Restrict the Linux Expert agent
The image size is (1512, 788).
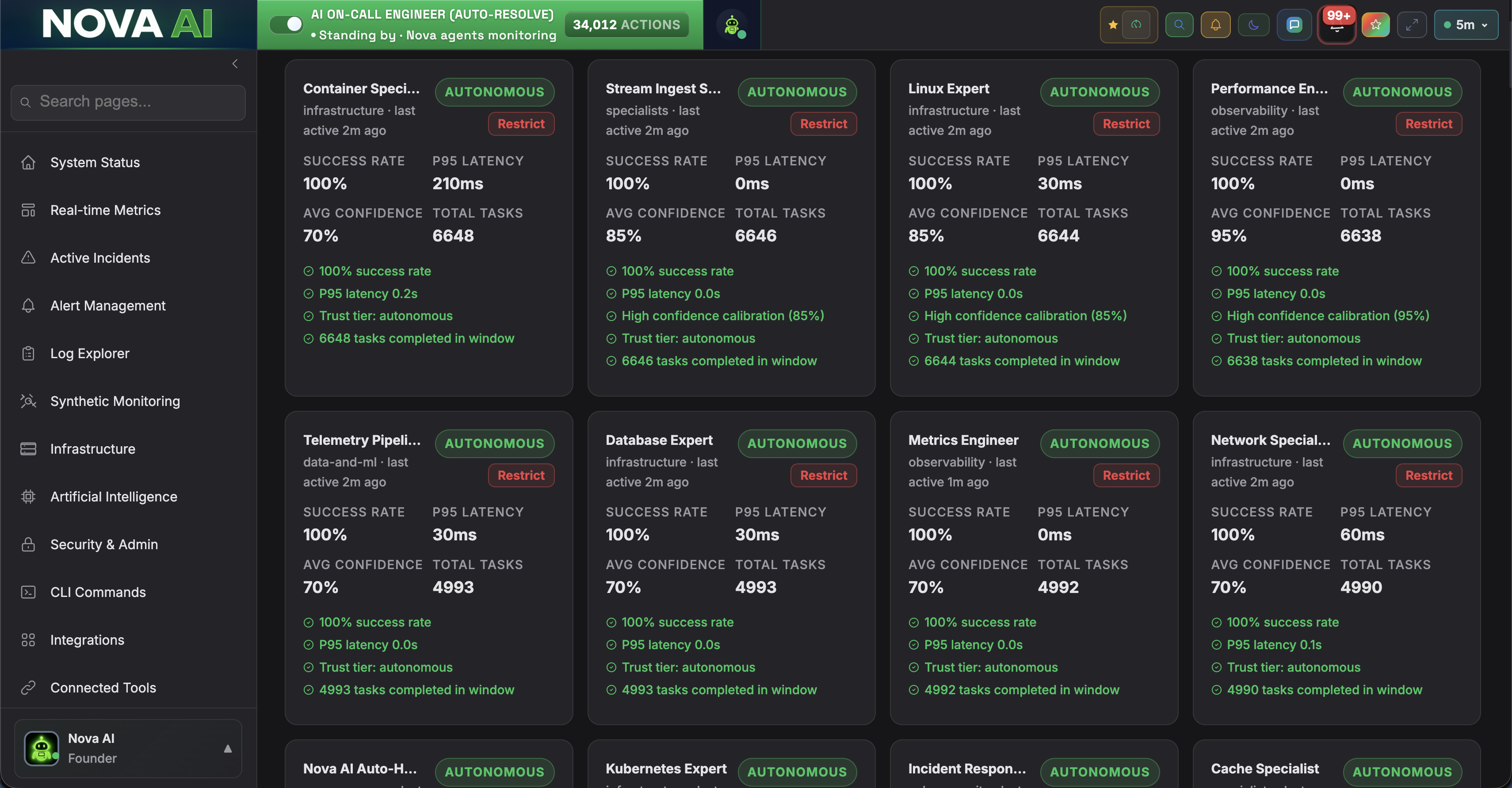coord(1126,124)
